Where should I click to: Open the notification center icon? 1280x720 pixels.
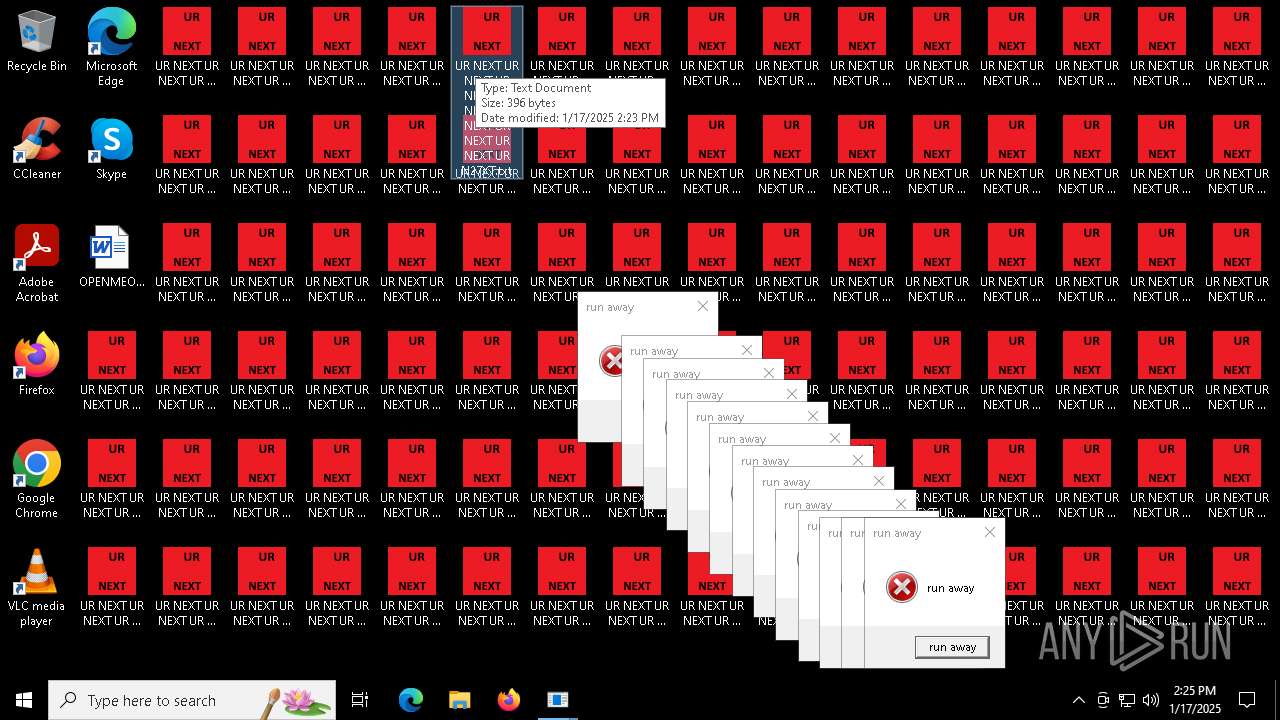(1247, 700)
